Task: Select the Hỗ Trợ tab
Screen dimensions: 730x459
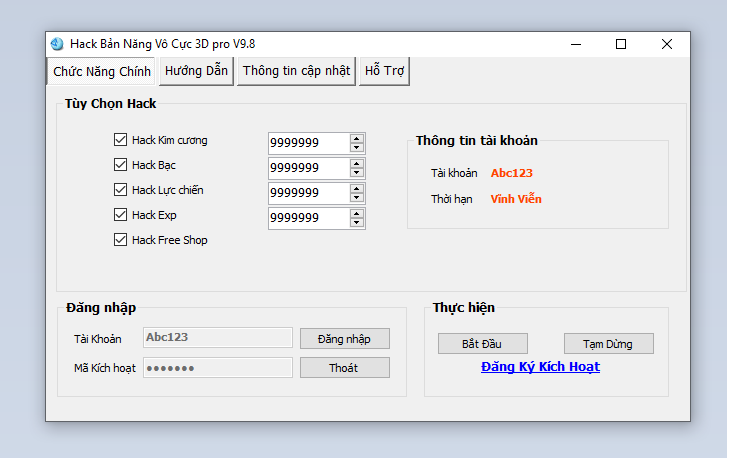Action: [385, 71]
